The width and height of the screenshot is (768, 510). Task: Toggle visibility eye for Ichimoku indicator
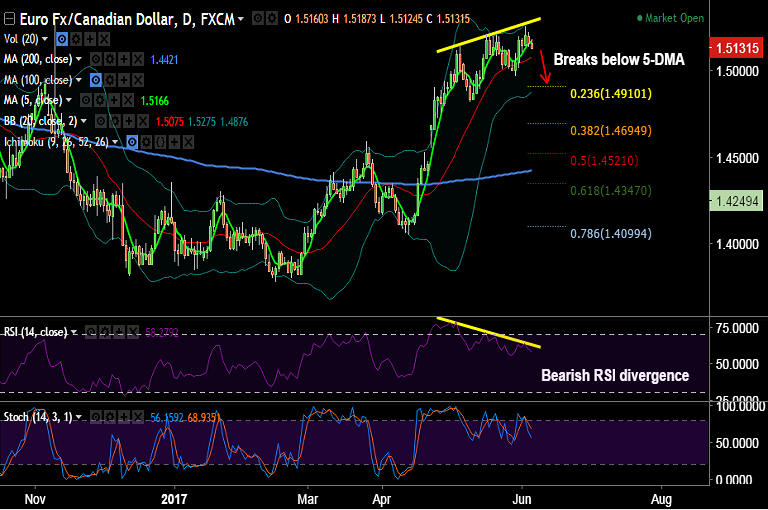132,142
